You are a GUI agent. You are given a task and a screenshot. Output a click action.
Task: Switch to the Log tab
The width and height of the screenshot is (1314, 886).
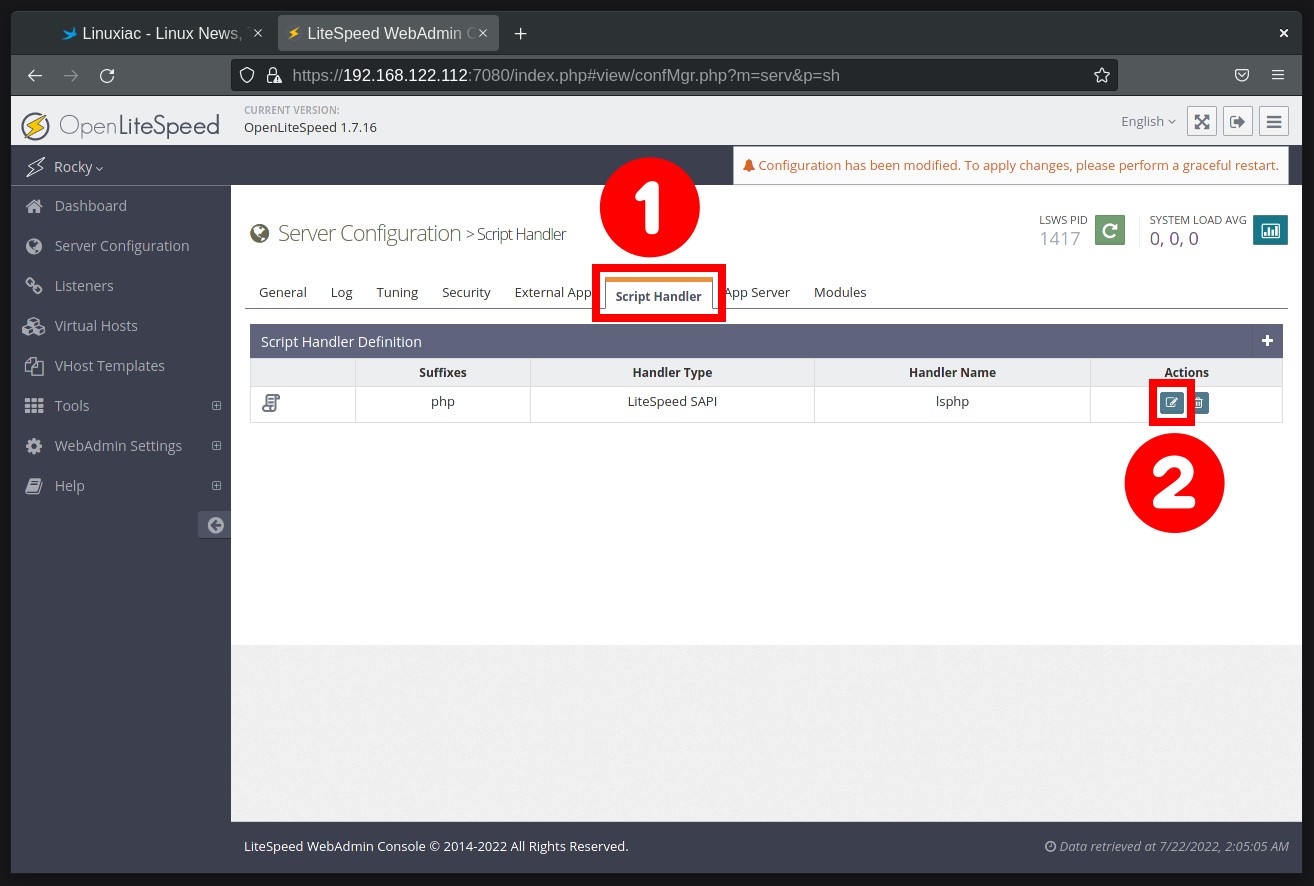pos(342,292)
